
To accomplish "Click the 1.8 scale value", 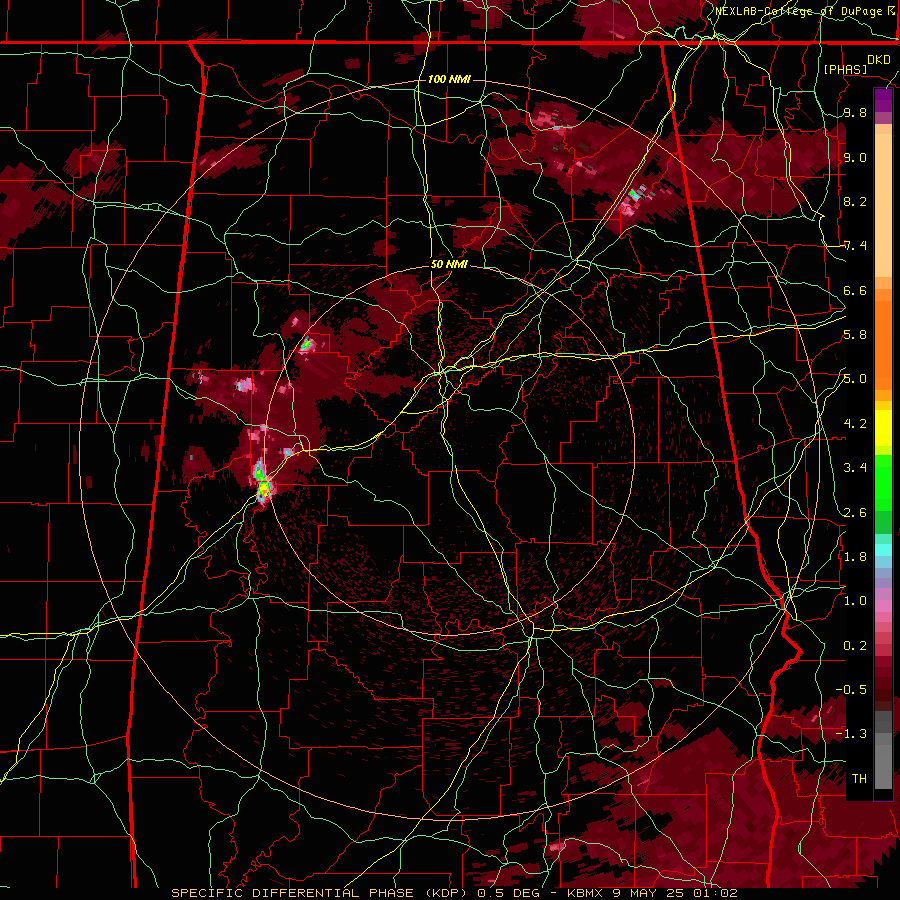I will pos(855,557).
